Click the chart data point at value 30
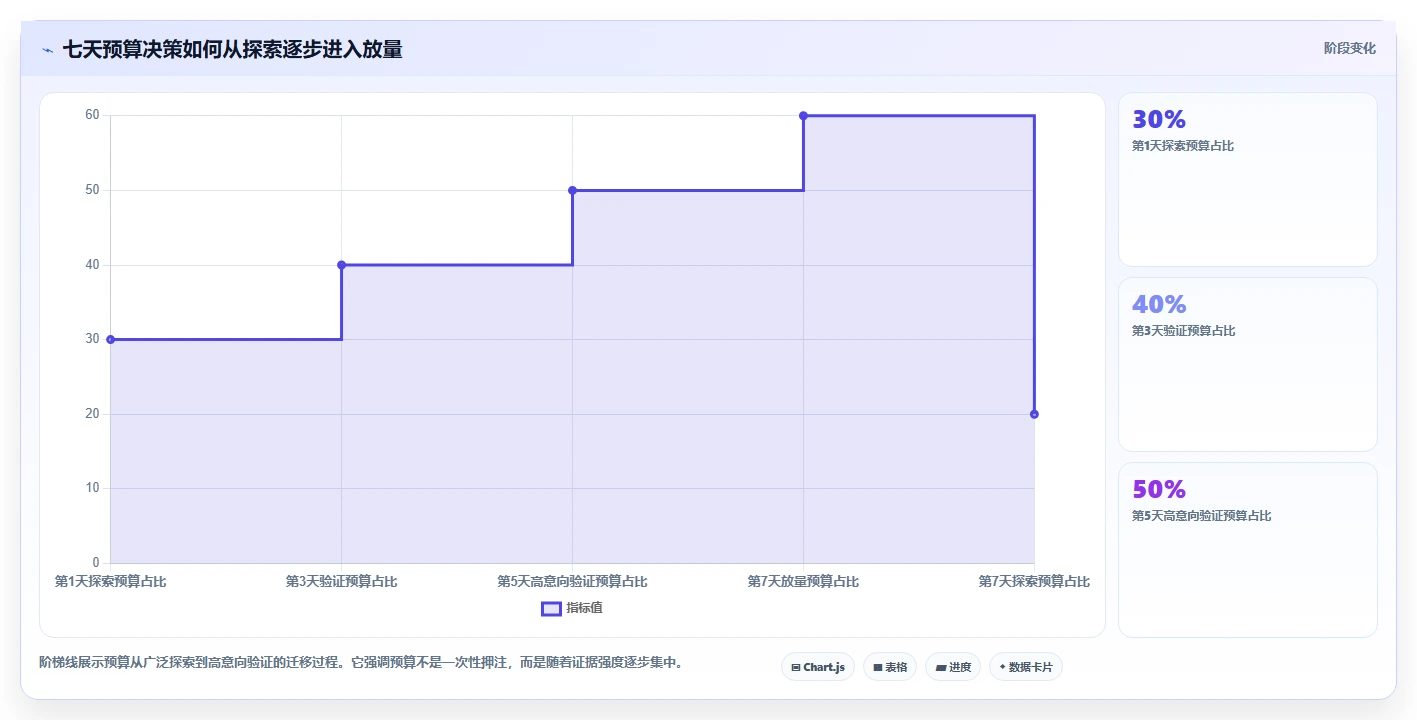 click(110, 339)
